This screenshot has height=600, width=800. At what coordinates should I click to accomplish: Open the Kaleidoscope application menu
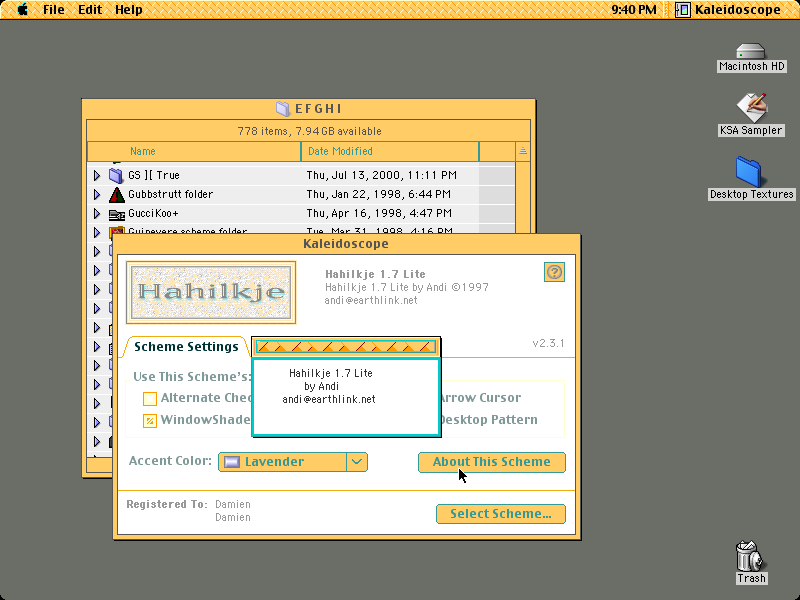coord(729,9)
